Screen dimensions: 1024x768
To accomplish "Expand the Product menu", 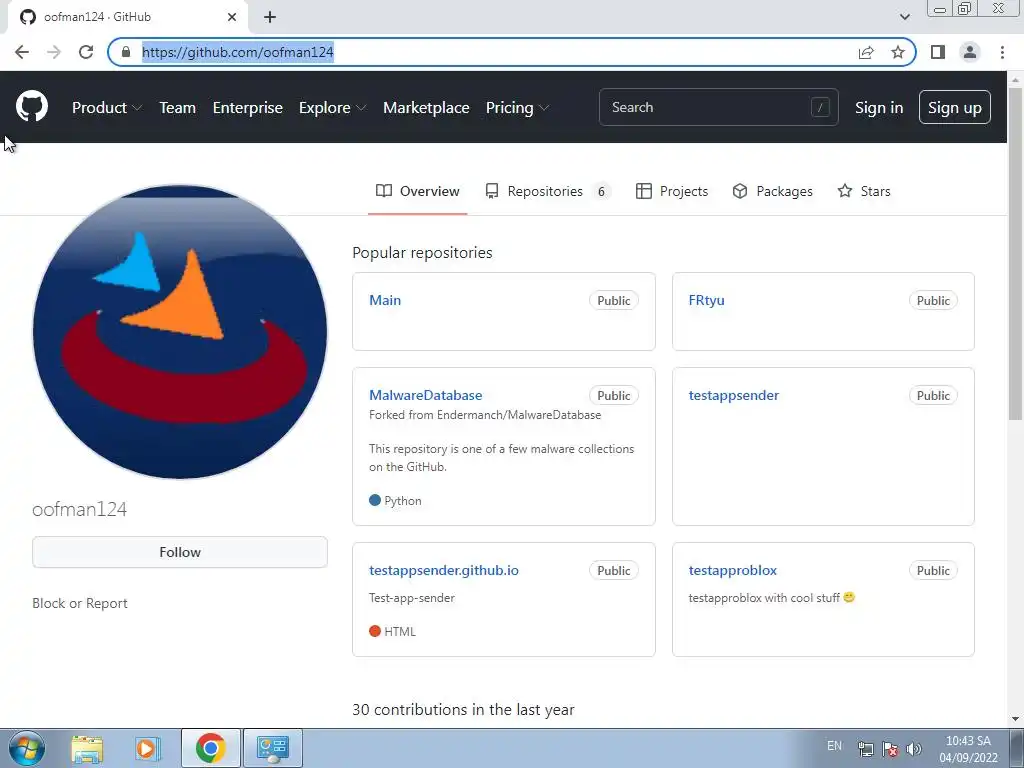I will click(106, 108).
